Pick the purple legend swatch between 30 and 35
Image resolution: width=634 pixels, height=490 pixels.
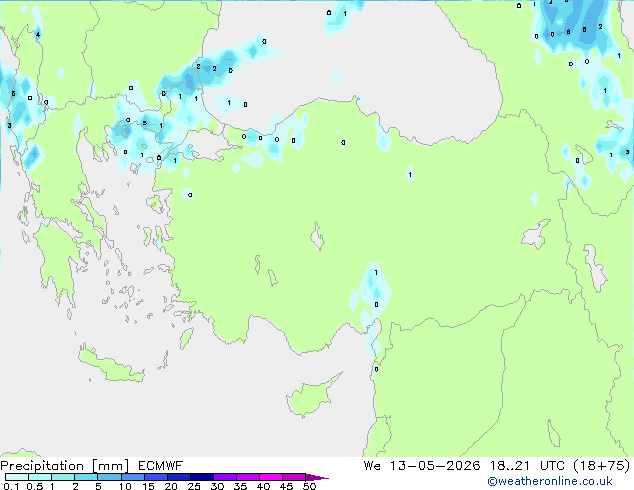[225, 477]
